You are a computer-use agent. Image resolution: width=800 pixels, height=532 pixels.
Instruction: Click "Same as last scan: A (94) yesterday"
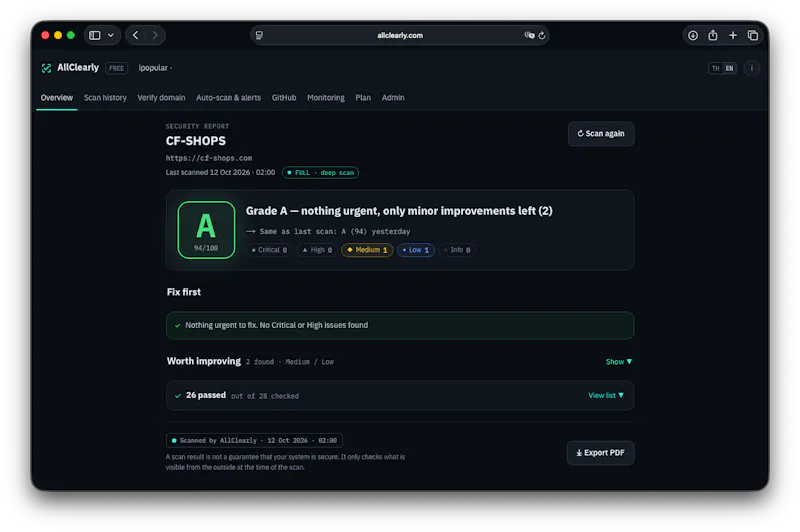335,232
